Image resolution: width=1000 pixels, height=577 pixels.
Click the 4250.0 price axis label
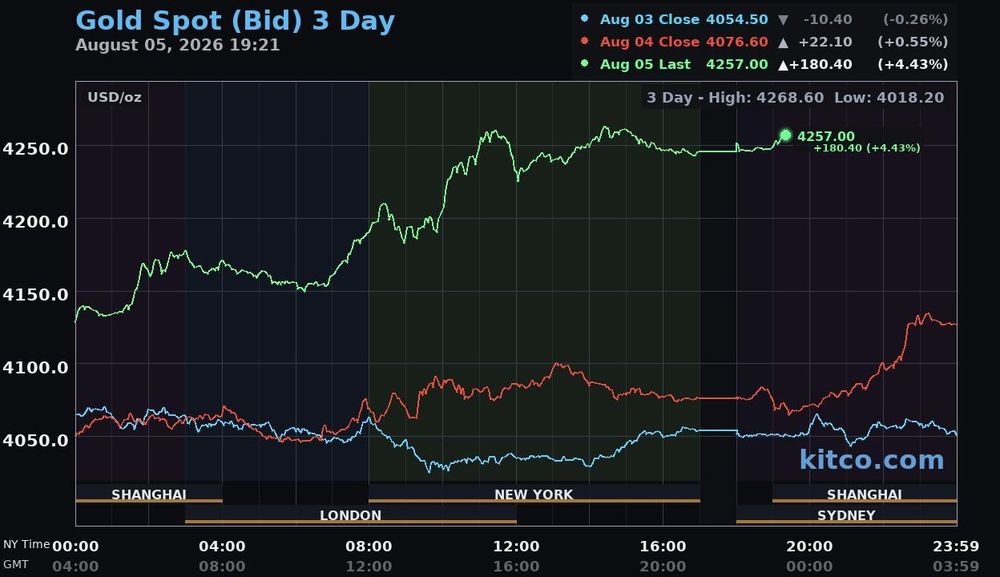point(35,149)
